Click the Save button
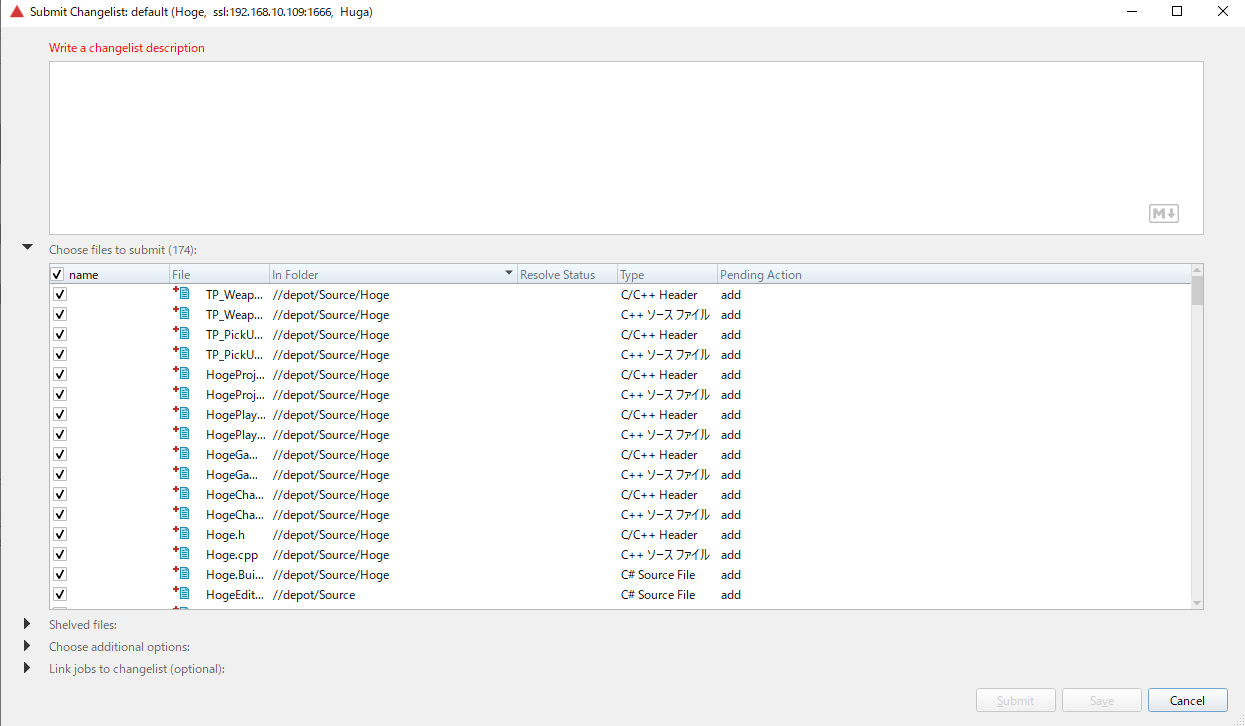This screenshot has width=1245, height=726. pyautogui.click(x=1102, y=700)
